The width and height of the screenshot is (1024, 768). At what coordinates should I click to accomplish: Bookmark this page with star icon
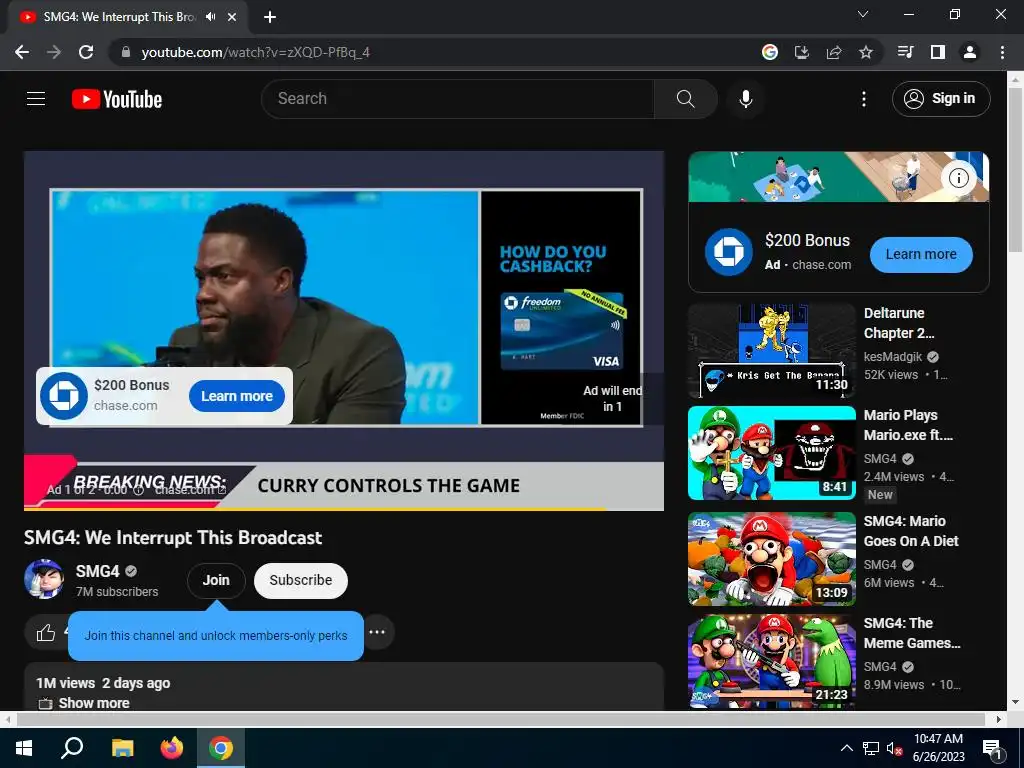[x=865, y=52]
